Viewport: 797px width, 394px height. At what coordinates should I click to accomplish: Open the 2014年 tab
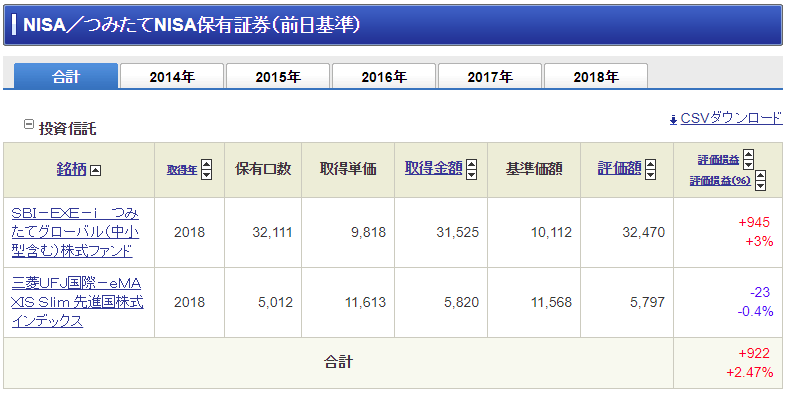[172, 76]
